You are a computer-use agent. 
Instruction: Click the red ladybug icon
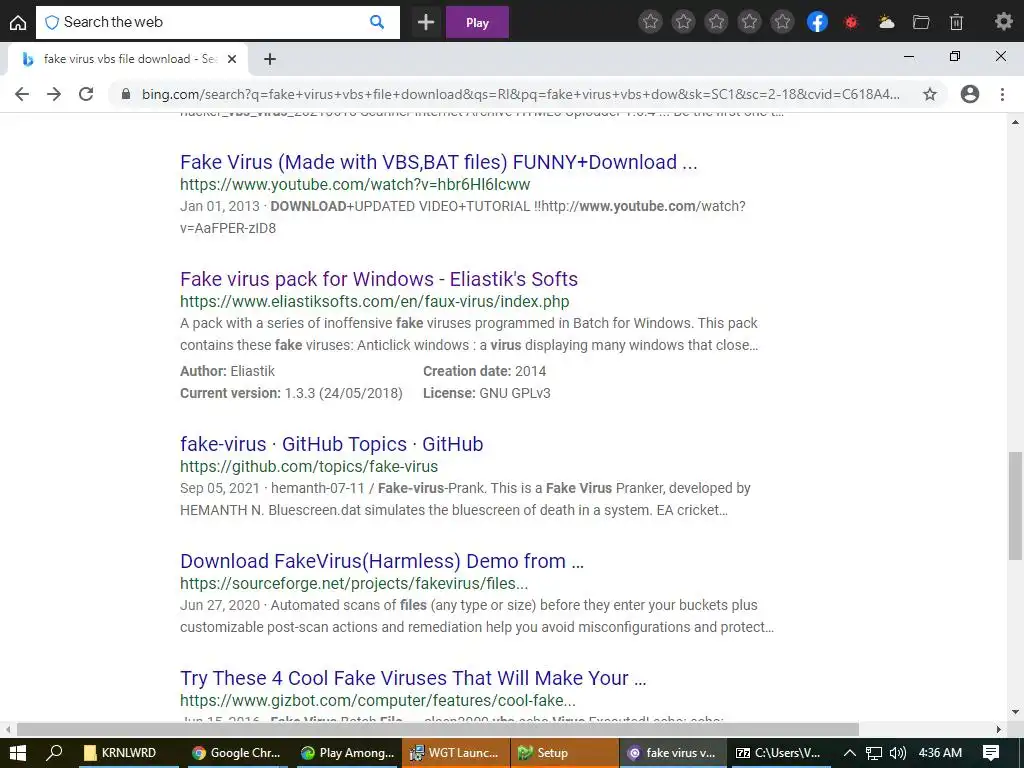[x=851, y=22]
